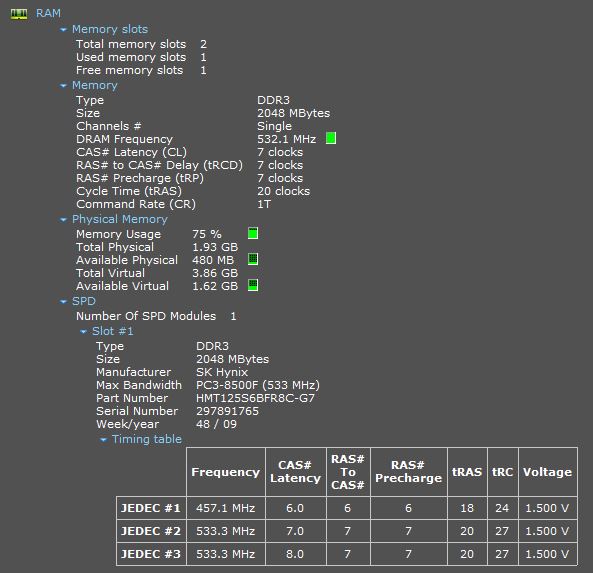
Task: Click the green RAM module icon
Action: (x=19, y=14)
